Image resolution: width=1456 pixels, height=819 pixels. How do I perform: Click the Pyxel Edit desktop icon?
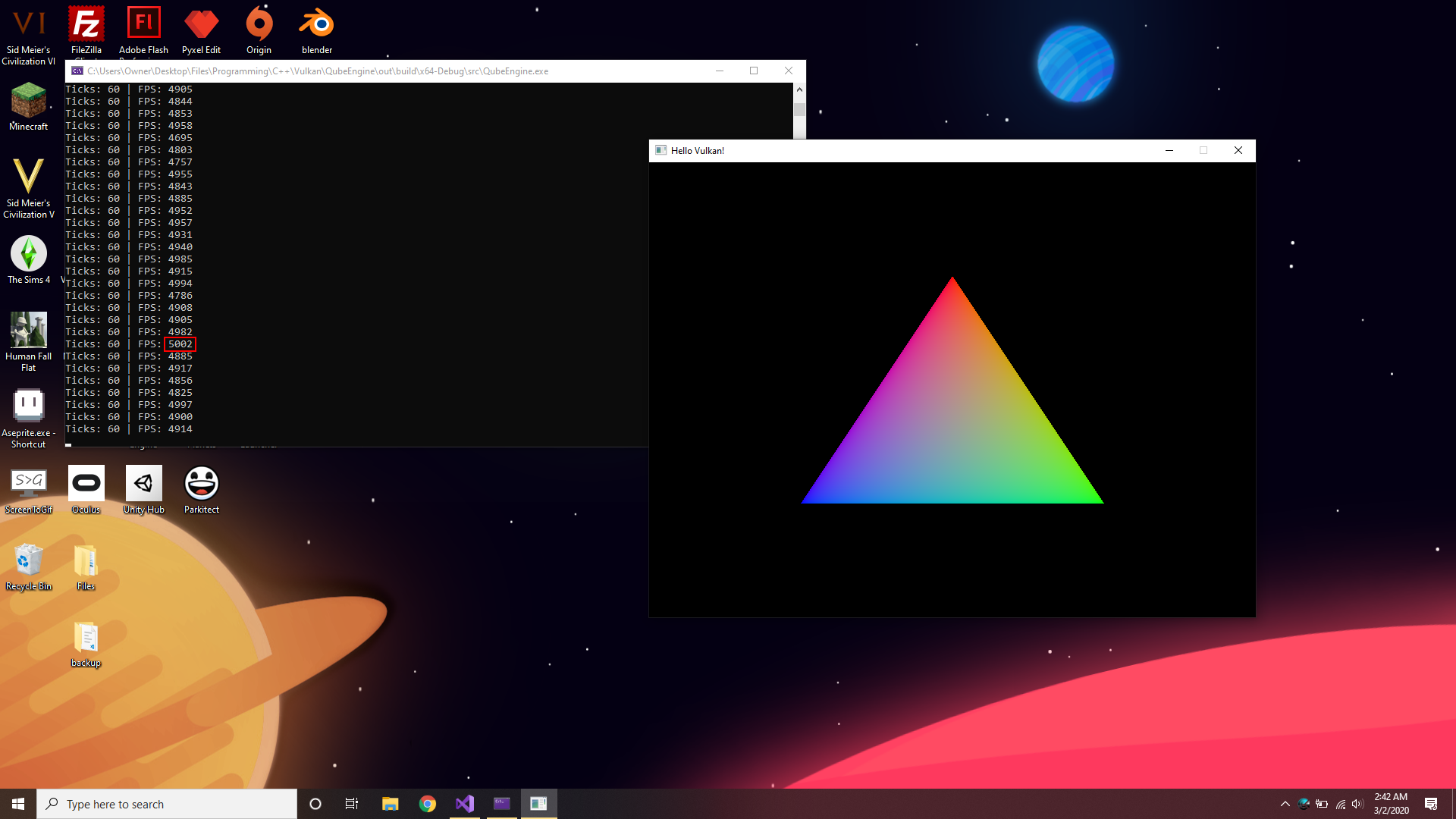point(201,27)
